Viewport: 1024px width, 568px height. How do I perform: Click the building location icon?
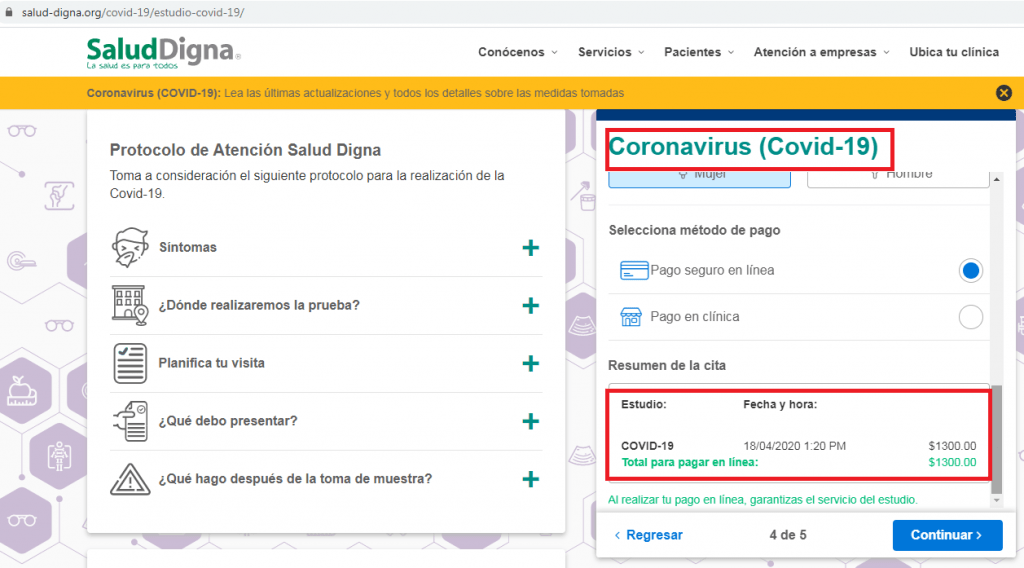click(x=129, y=305)
